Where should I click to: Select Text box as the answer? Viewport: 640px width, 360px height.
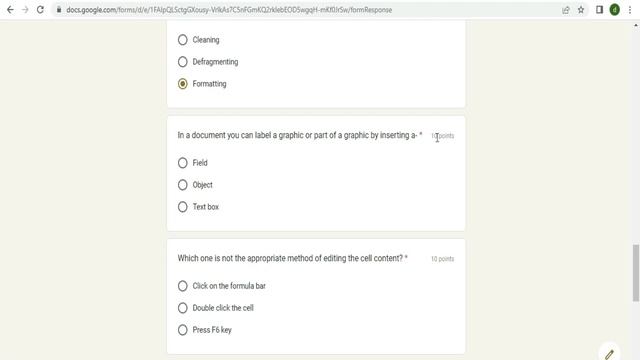tap(182, 207)
